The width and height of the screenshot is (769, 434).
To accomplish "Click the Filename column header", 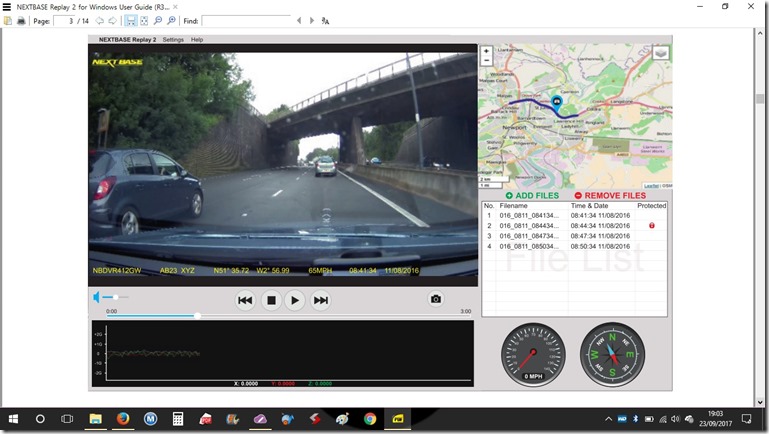I will [513, 206].
